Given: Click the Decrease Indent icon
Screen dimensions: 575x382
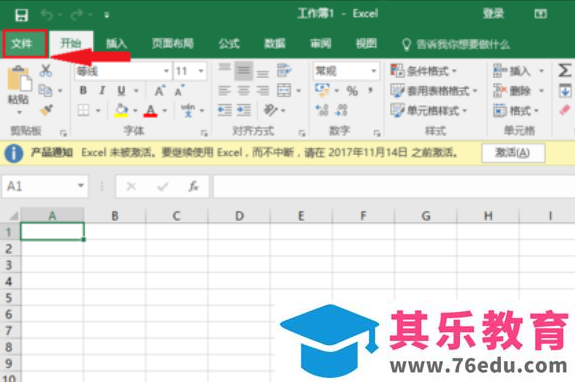Looking at the screenshot, I should (x=224, y=110).
